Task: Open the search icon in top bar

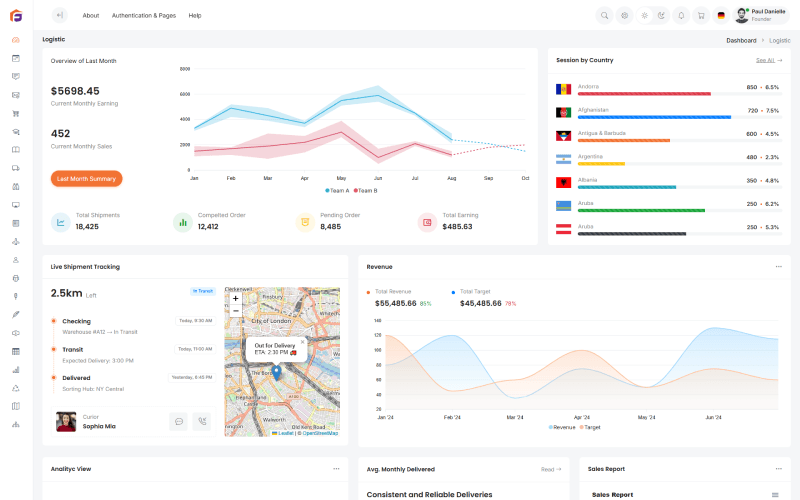Action: pyautogui.click(x=604, y=15)
